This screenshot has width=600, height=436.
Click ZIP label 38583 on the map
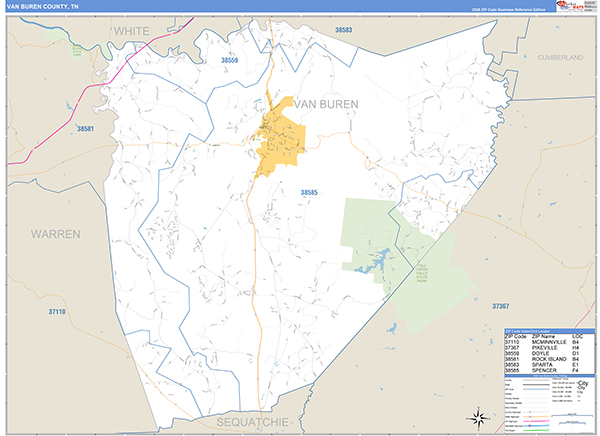(344, 30)
